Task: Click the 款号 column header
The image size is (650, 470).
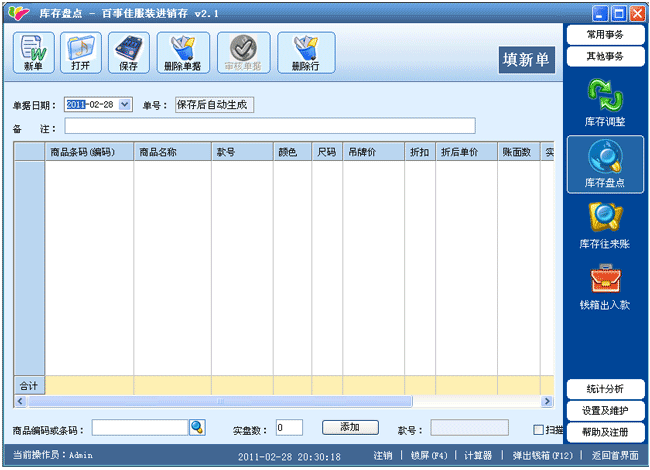Action: pos(243,152)
